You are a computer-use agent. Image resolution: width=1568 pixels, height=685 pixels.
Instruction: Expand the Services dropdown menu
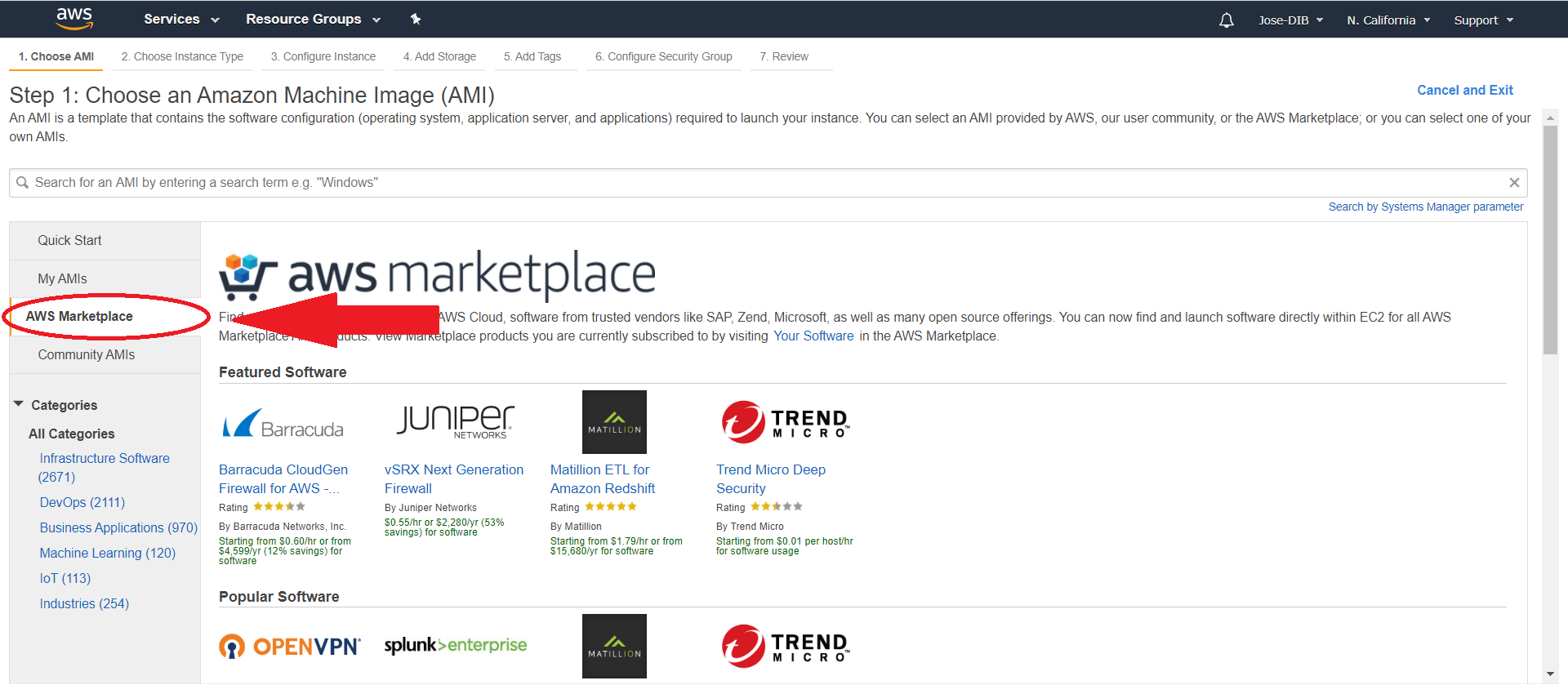[181, 19]
